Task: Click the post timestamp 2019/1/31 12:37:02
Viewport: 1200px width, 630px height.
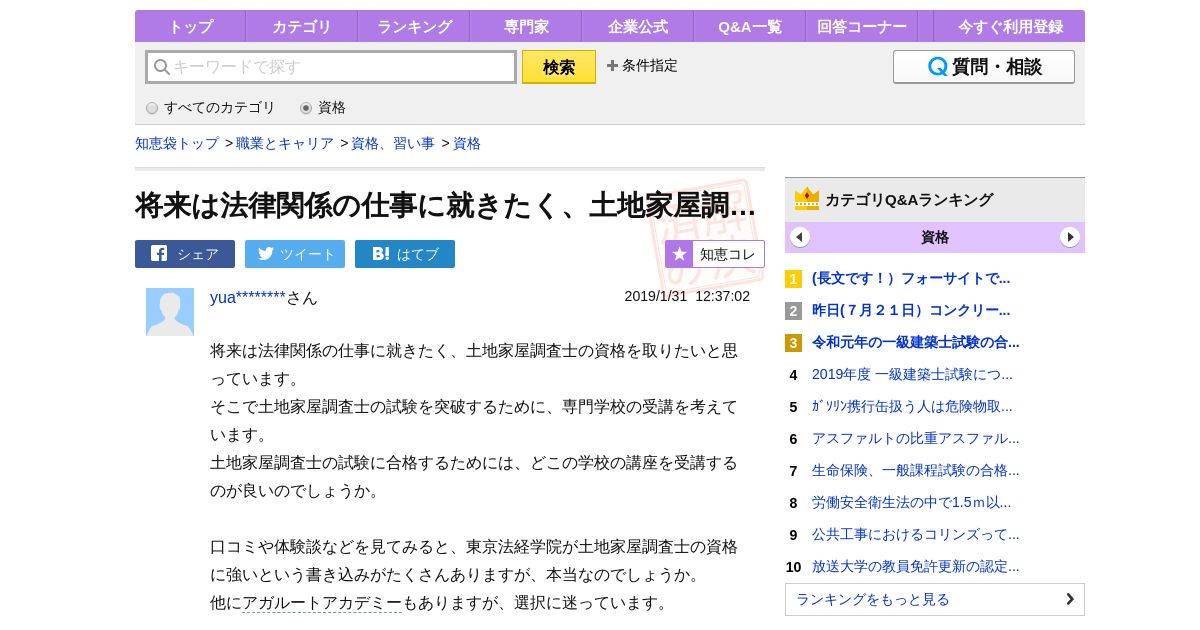Action: 687,296
